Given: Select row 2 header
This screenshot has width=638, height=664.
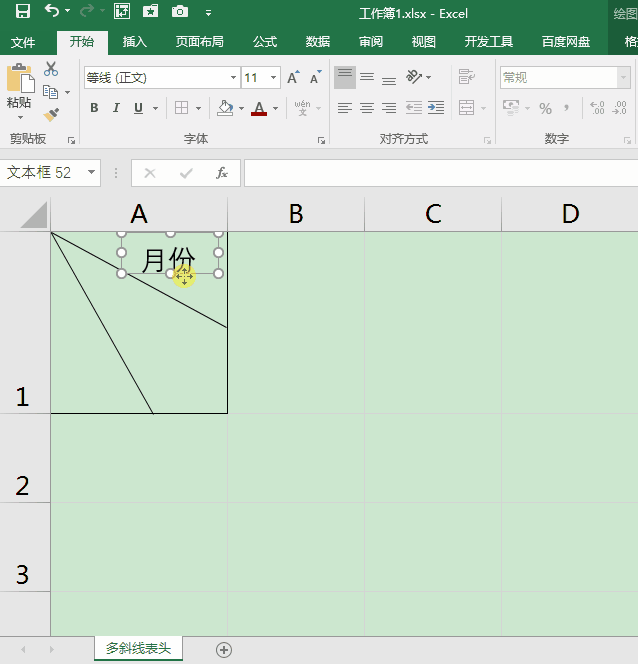Looking at the screenshot, I should tap(25, 458).
